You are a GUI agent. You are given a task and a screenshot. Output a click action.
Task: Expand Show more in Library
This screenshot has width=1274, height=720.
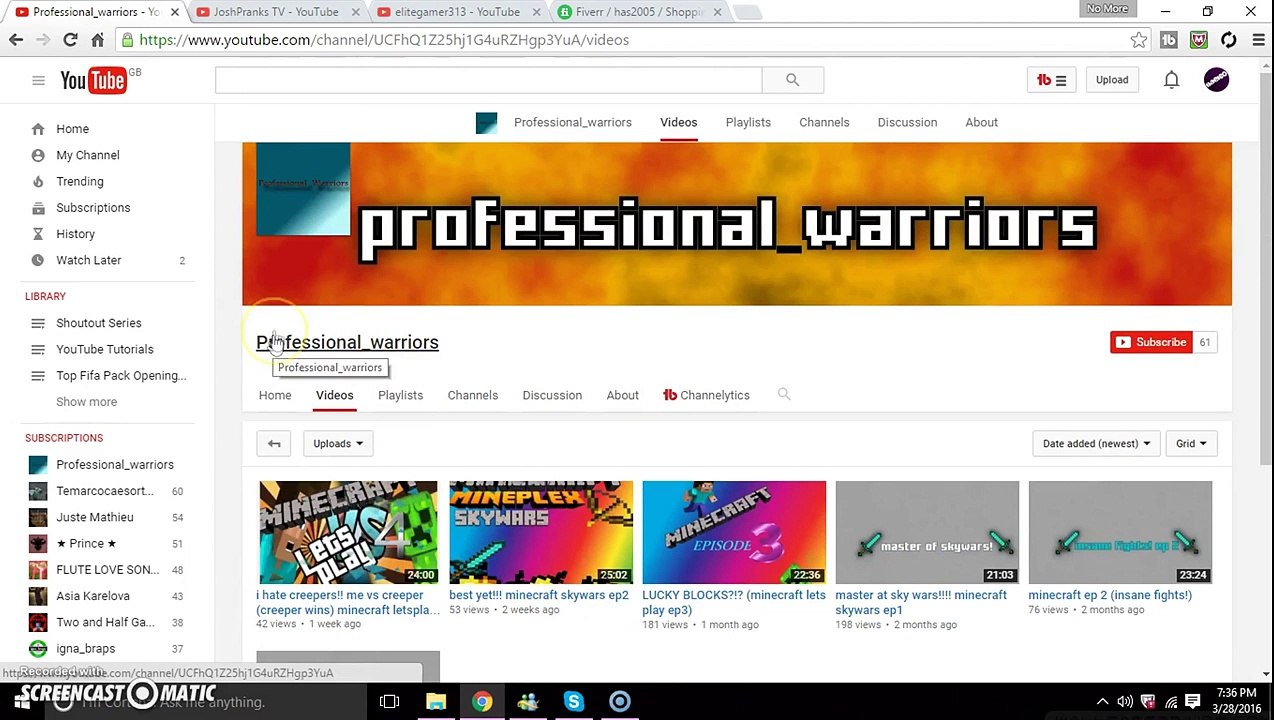coord(86,402)
